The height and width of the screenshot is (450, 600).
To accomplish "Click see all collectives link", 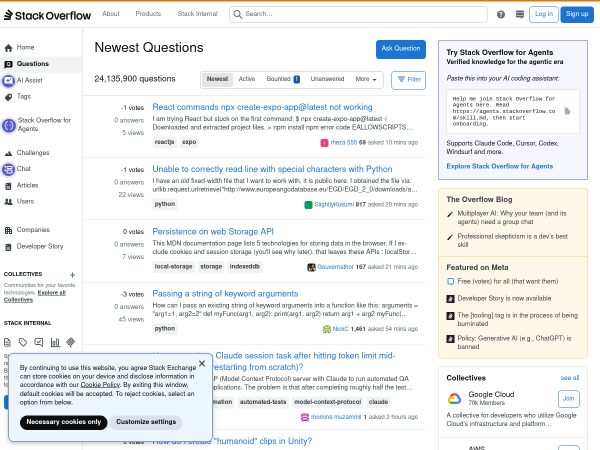I will 570,378.
